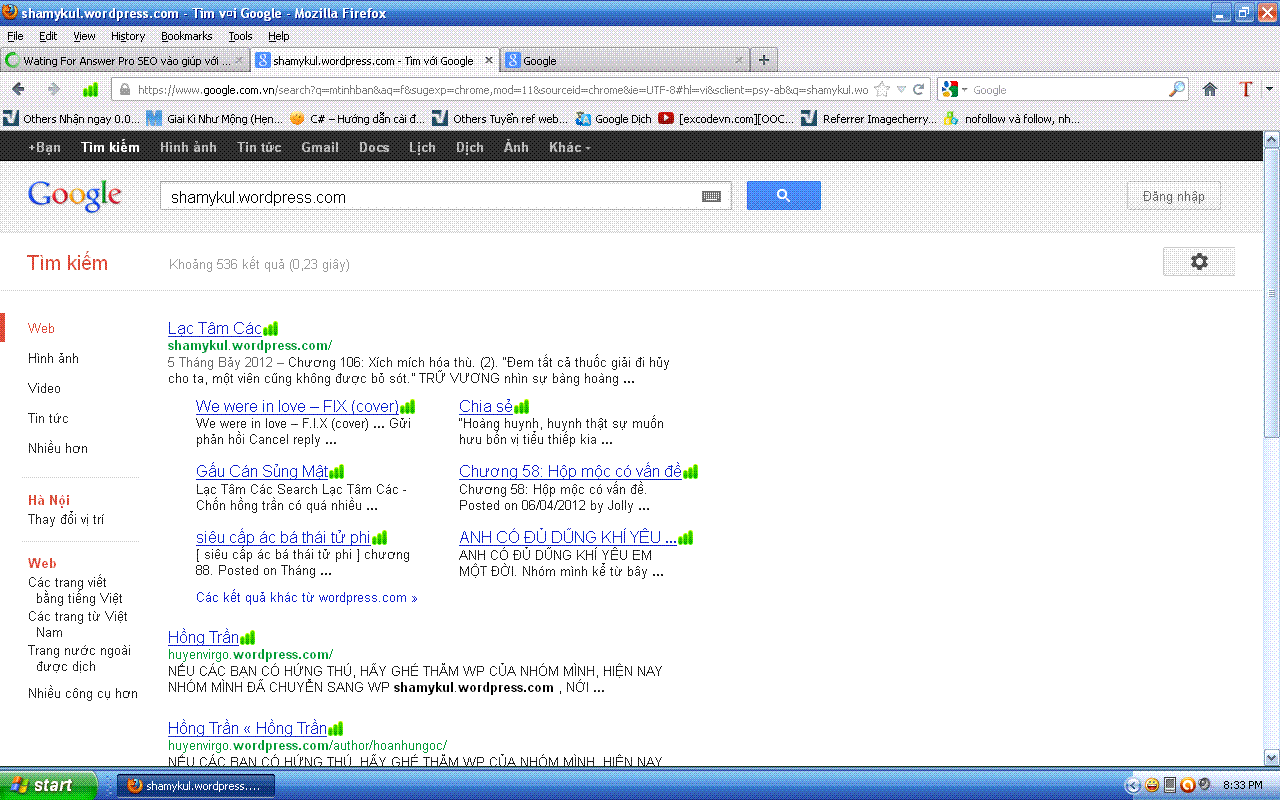Open Các kết quả khác từ wordpress.com link
Screen dimensions: 1280x800
[307, 597]
